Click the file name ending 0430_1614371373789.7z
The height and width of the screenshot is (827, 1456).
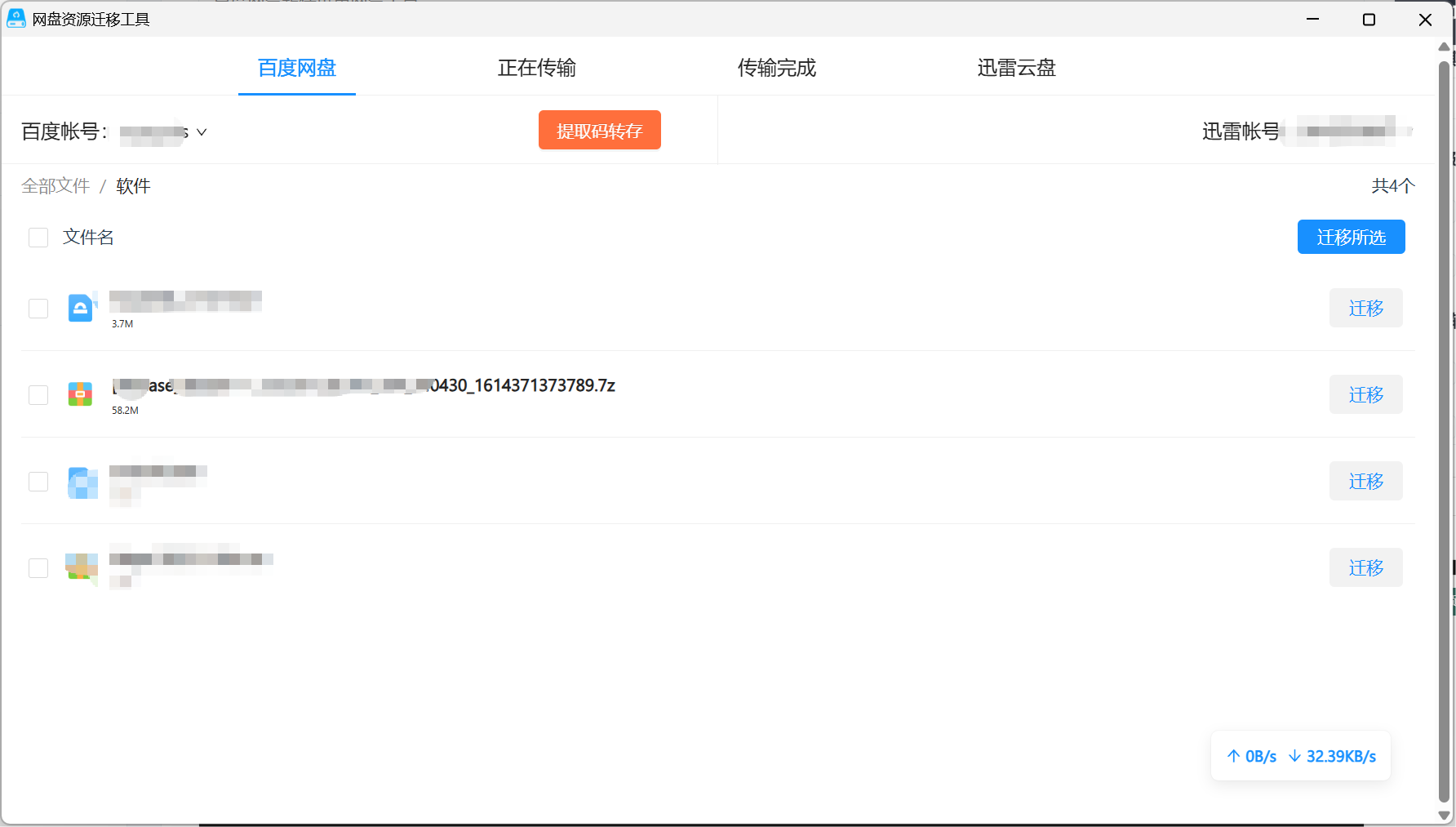click(363, 385)
